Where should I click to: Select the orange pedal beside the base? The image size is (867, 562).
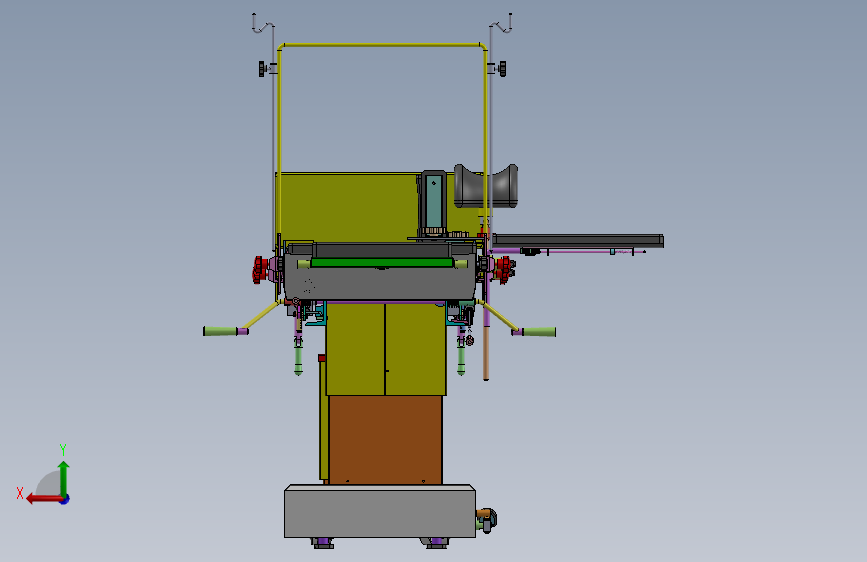click(483, 513)
